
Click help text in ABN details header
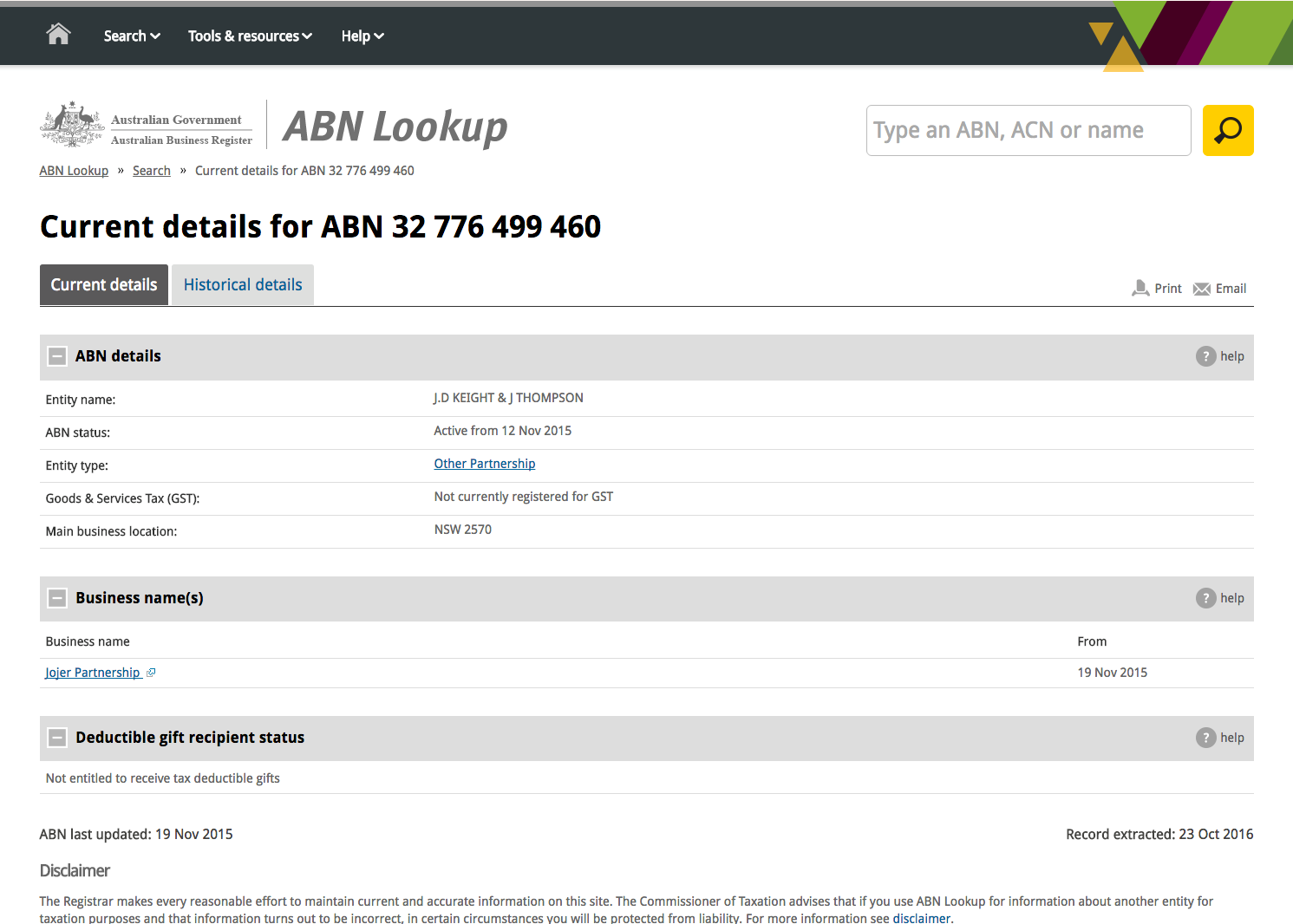pyautogui.click(x=1232, y=356)
